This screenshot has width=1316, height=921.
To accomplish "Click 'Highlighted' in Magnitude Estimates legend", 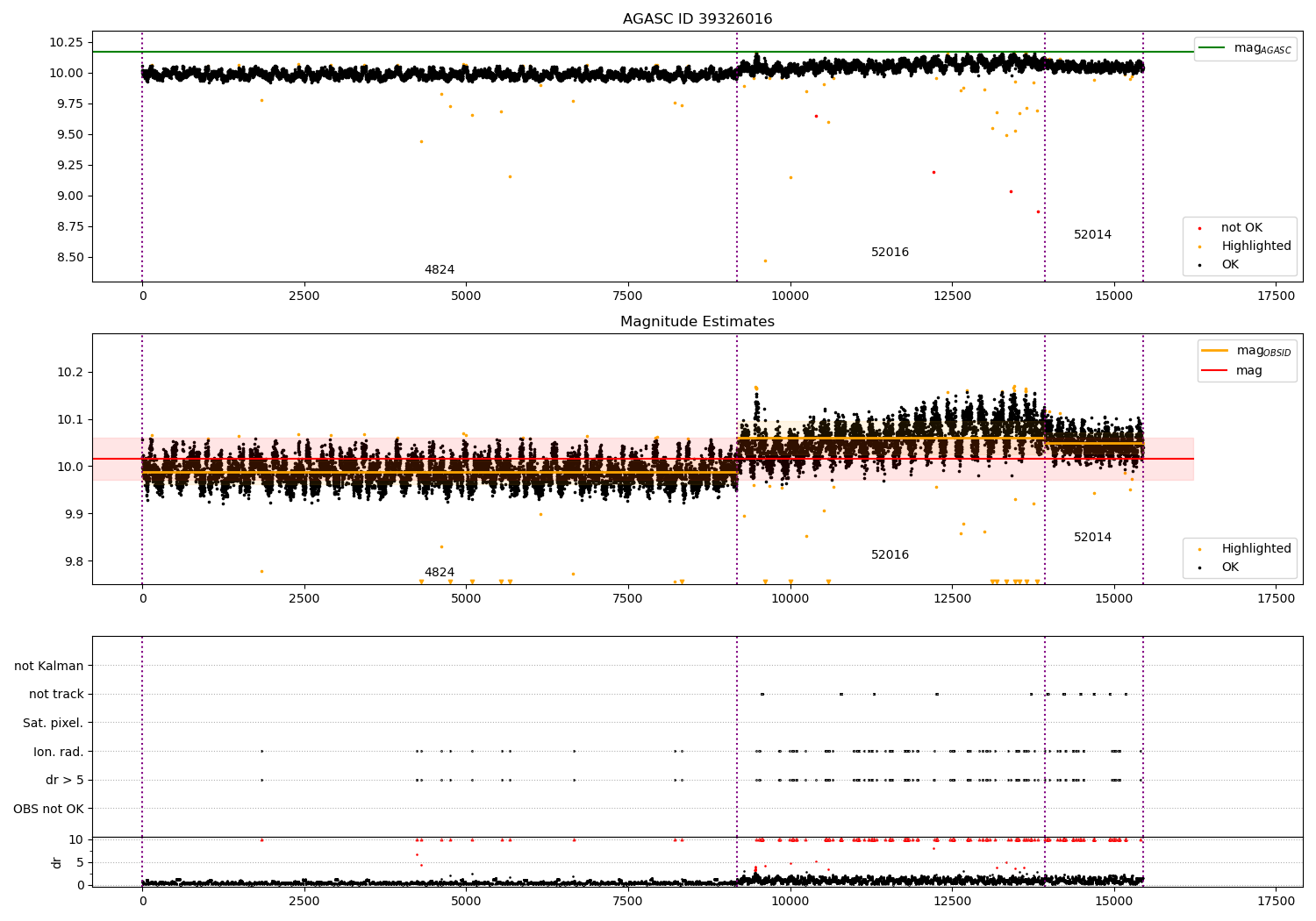I will pyautogui.click(x=1256, y=549).
